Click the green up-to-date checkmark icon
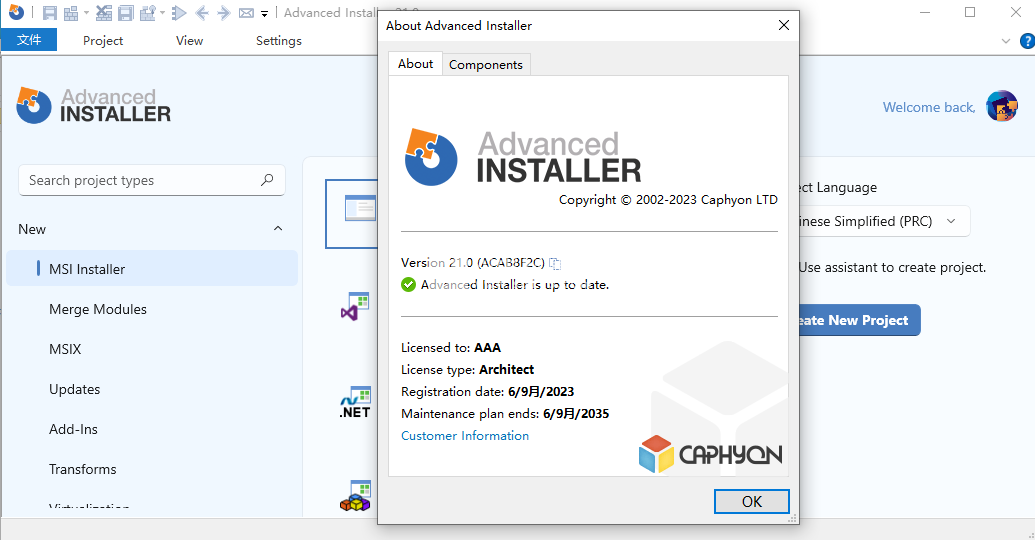This screenshot has height=540, width=1035. [x=408, y=285]
